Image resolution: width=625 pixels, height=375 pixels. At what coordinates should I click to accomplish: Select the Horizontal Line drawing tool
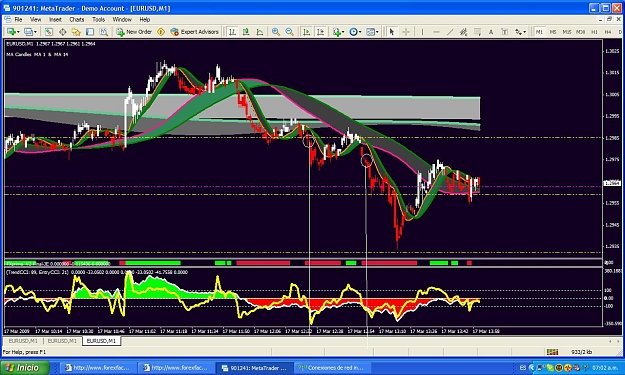(x=436, y=32)
